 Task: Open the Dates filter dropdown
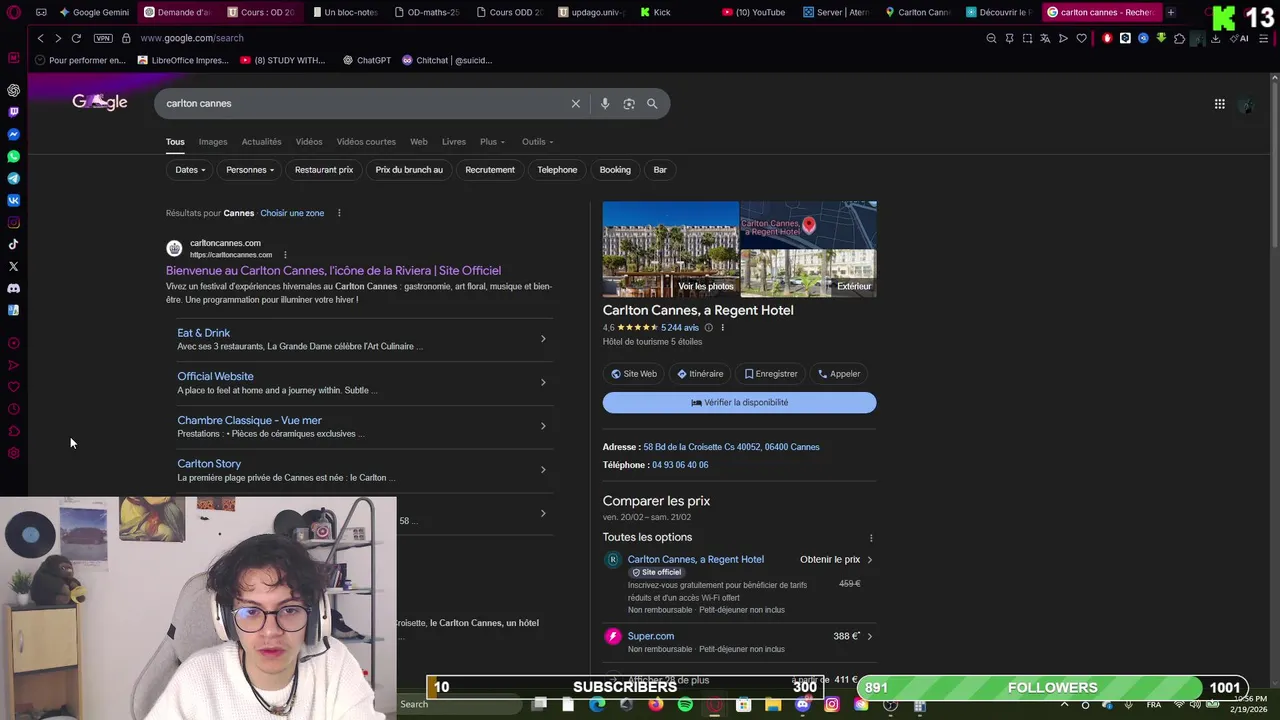(x=190, y=170)
